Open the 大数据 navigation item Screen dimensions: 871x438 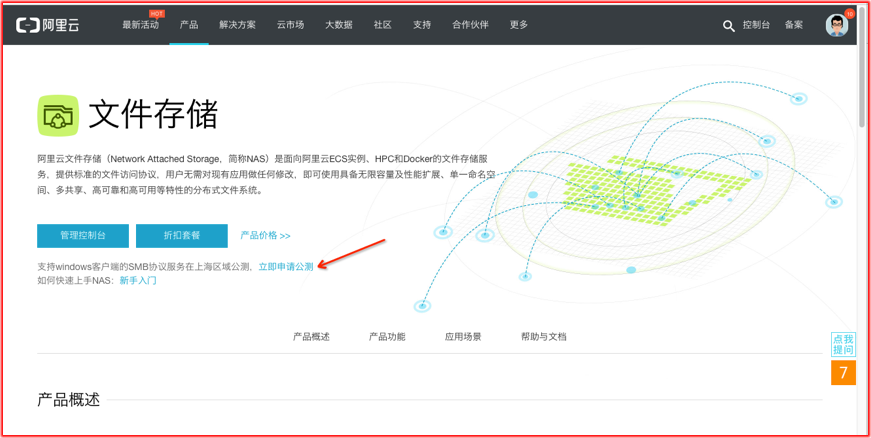(x=339, y=25)
